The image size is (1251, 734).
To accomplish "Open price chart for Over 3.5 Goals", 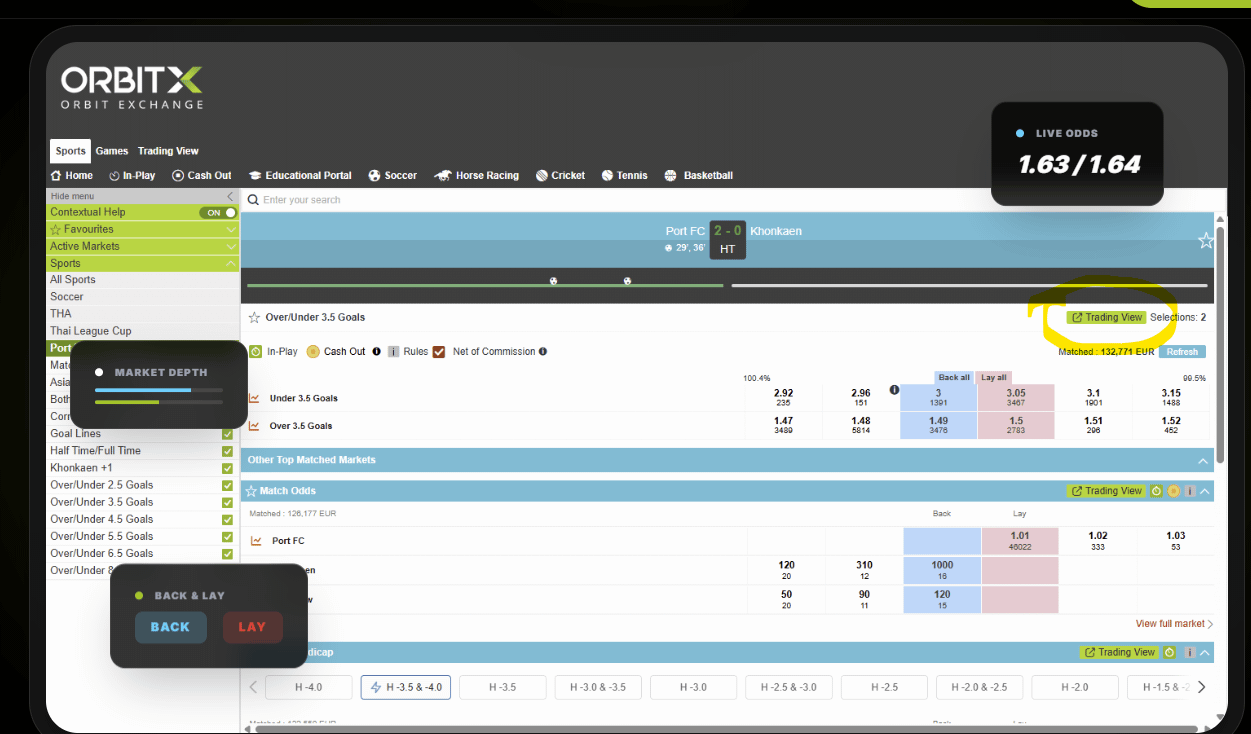I will tap(254, 425).
